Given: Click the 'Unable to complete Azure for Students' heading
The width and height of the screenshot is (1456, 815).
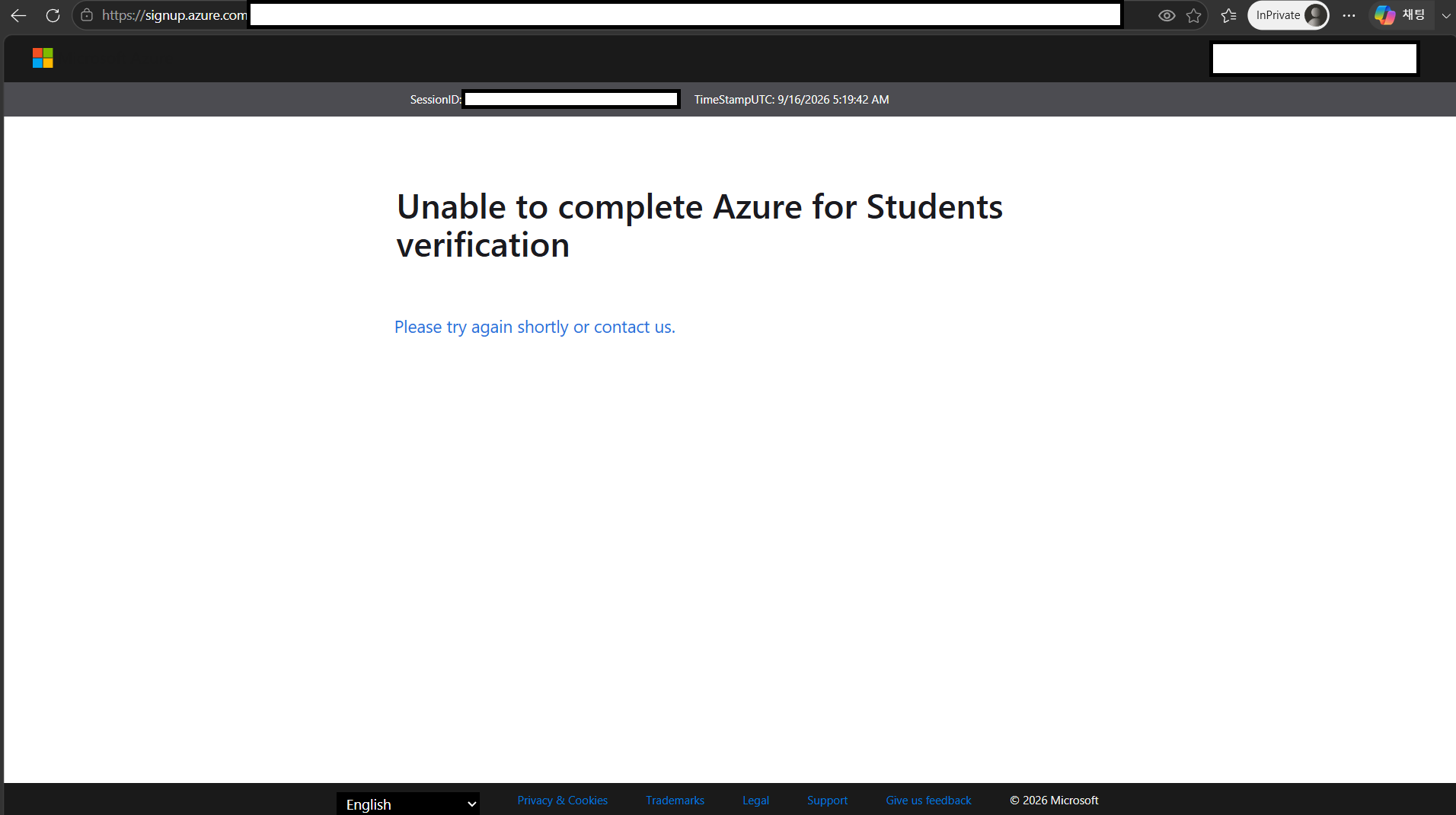Looking at the screenshot, I should (x=700, y=225).
